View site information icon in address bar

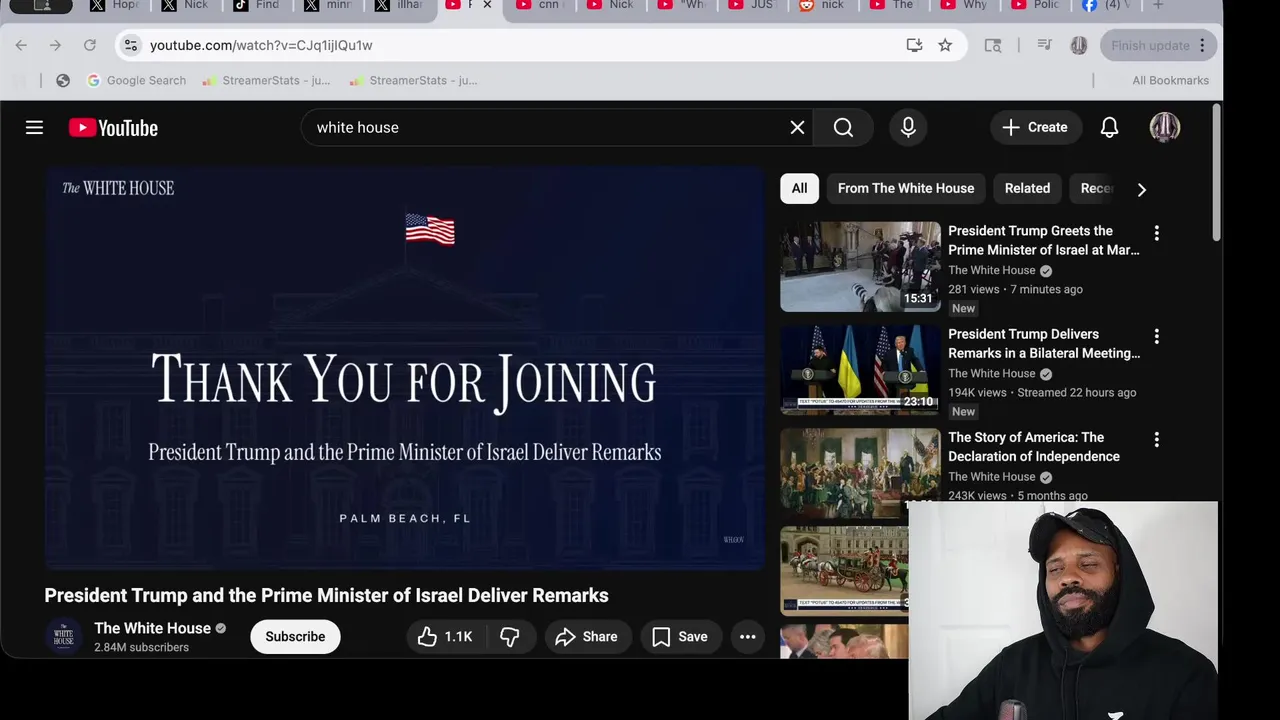click(x=130, y=45)
